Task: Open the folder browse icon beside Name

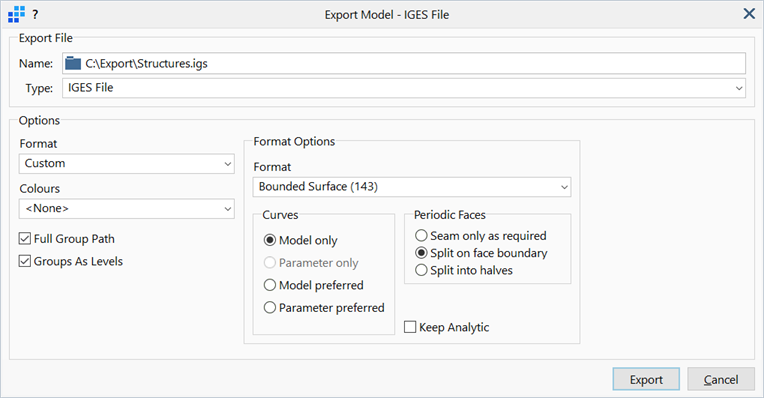Action: click(73, 63)
